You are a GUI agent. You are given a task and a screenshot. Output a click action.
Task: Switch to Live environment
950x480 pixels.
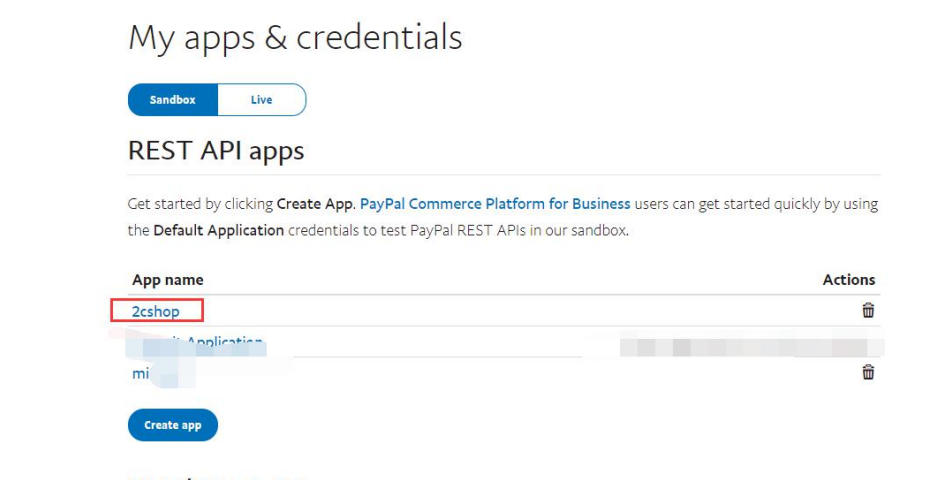pyautogui.click(x=262, y=99)
